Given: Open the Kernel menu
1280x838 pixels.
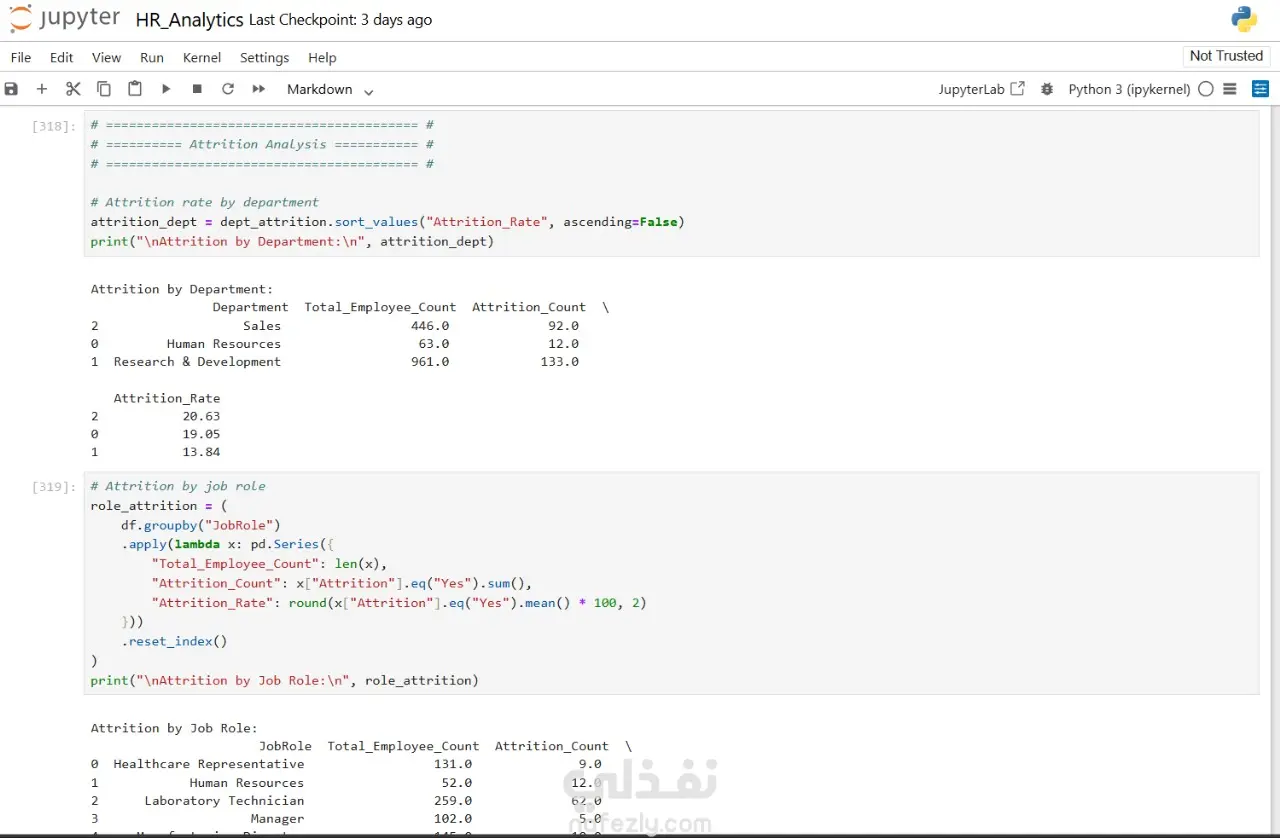Looking at the screenshot, I should pos(202,58).
